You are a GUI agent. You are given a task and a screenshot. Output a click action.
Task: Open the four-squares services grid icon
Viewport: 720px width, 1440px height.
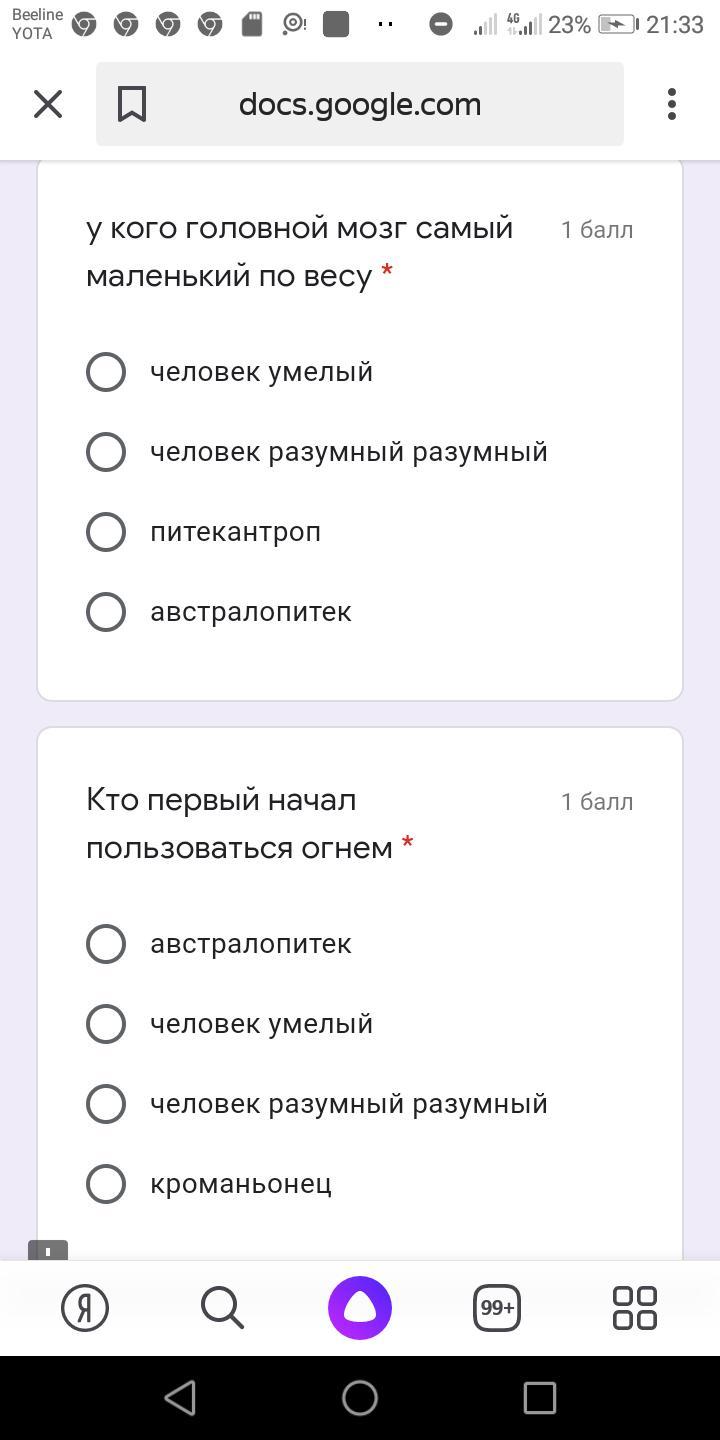(634, 1307)
